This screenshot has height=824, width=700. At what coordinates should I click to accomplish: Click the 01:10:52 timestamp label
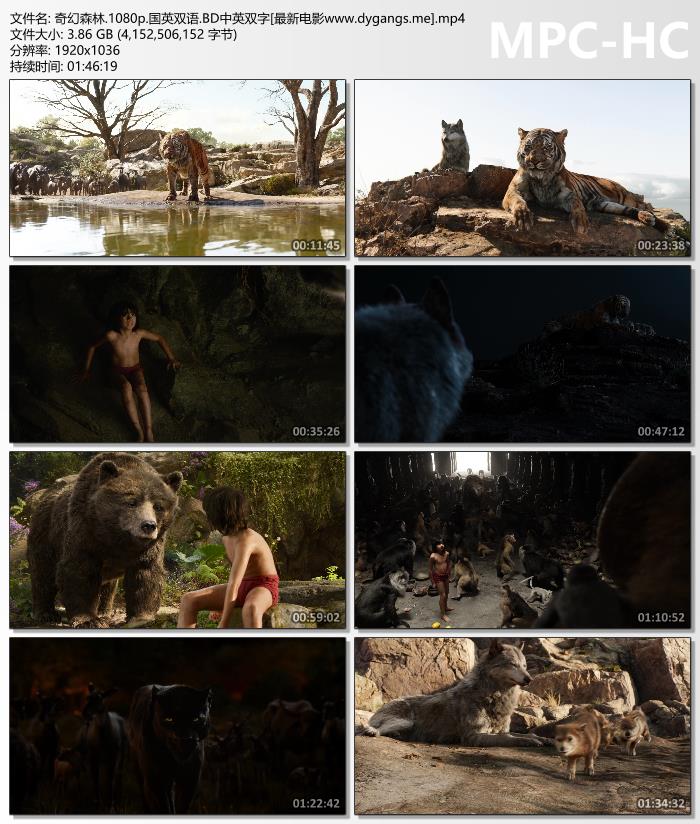661,617
